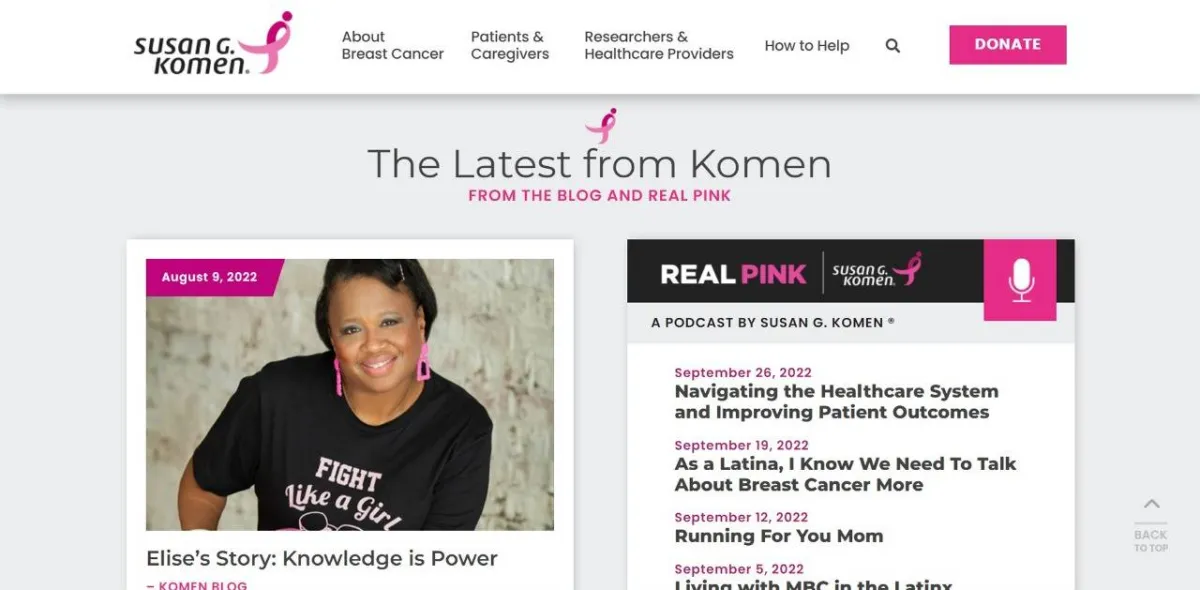Click the August 9, 2022 date tag

point(210,277)
